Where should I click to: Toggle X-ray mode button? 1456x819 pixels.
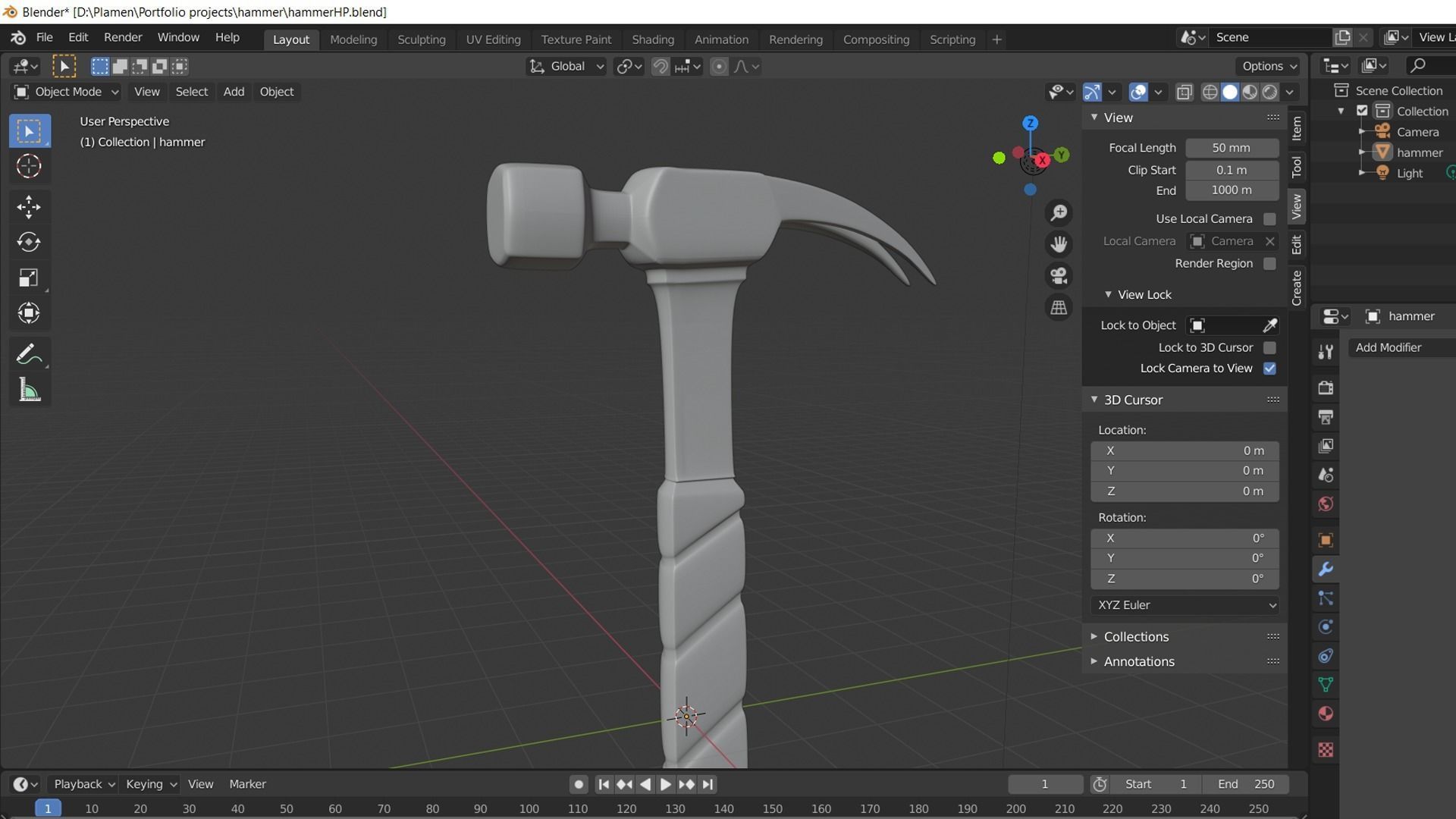(1184, 92)
